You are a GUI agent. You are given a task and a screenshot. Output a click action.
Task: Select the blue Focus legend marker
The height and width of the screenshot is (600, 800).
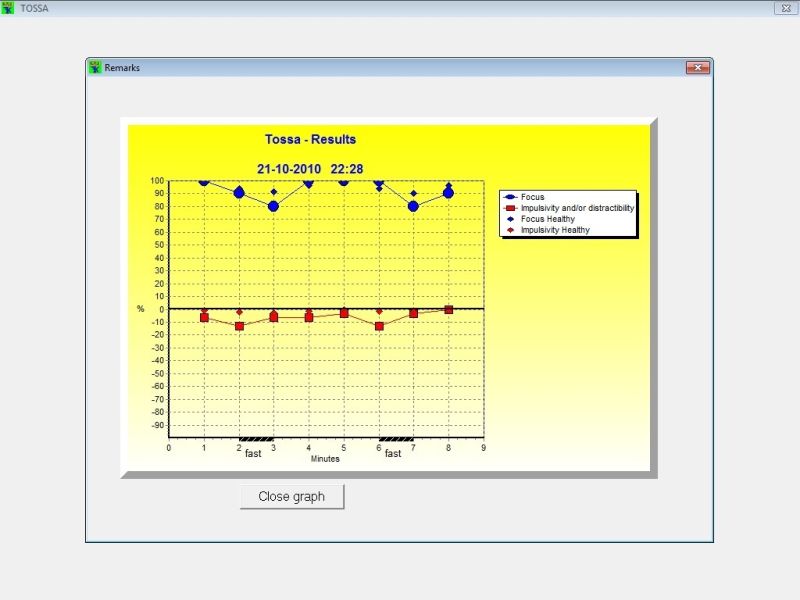pyautogui.click(x=512, y=197)
